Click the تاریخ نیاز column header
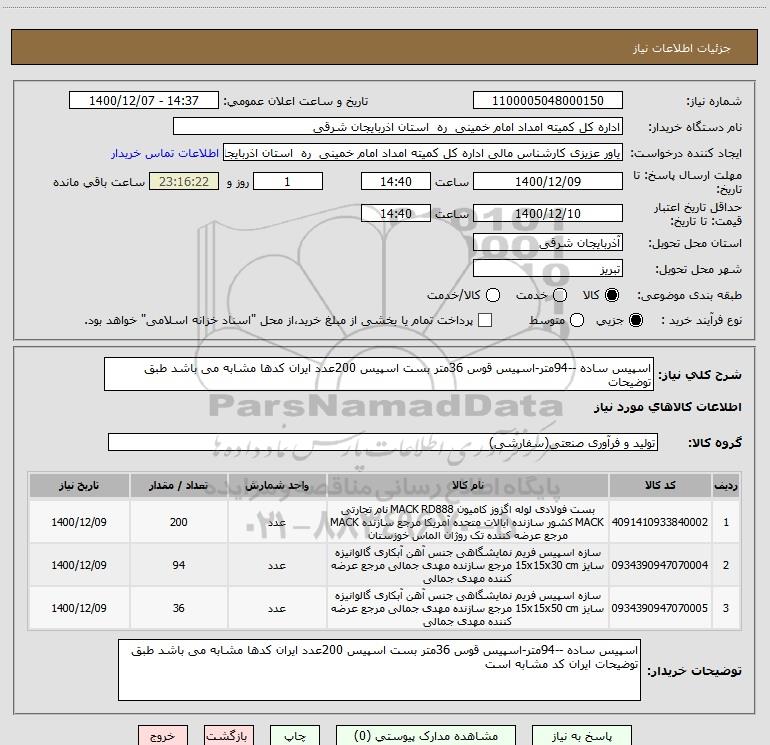Viewport: 770px width, 745px height. point(79,485)
